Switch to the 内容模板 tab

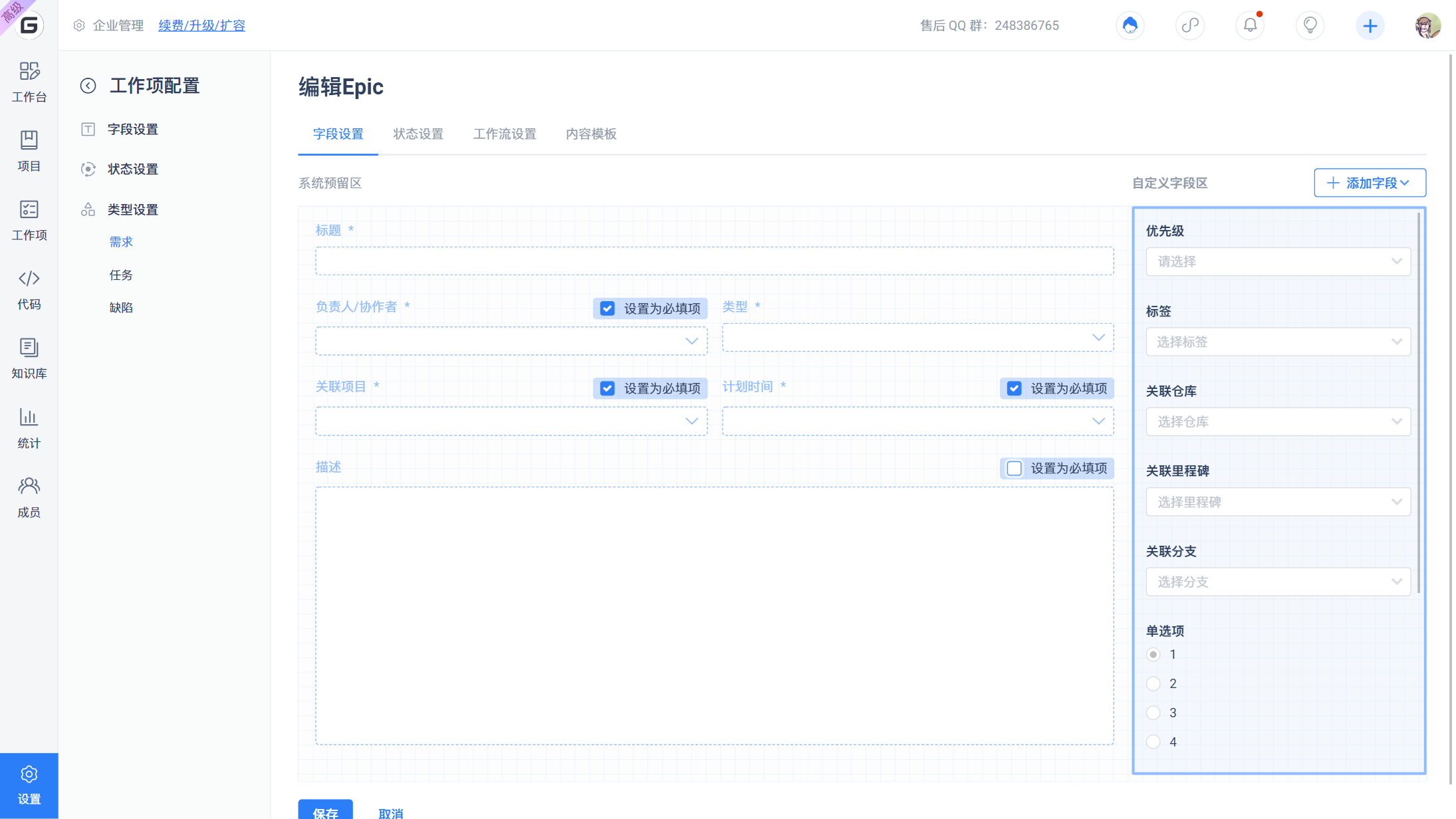click(591, 134)
